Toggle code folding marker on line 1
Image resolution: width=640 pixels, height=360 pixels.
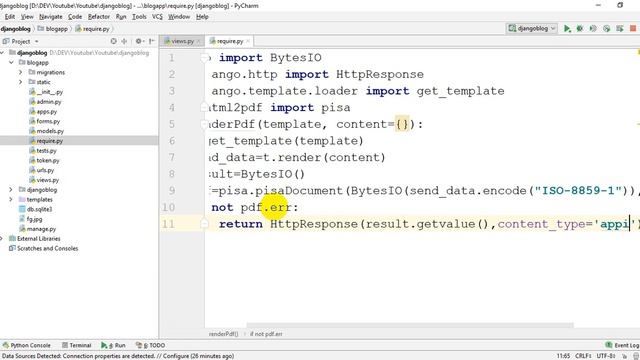pyautogui.click(x=204, y=58)
